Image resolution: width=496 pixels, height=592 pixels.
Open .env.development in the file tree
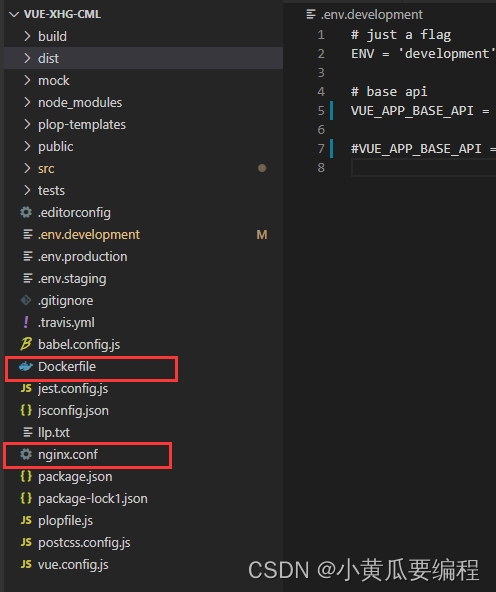(x=89, y=234)
